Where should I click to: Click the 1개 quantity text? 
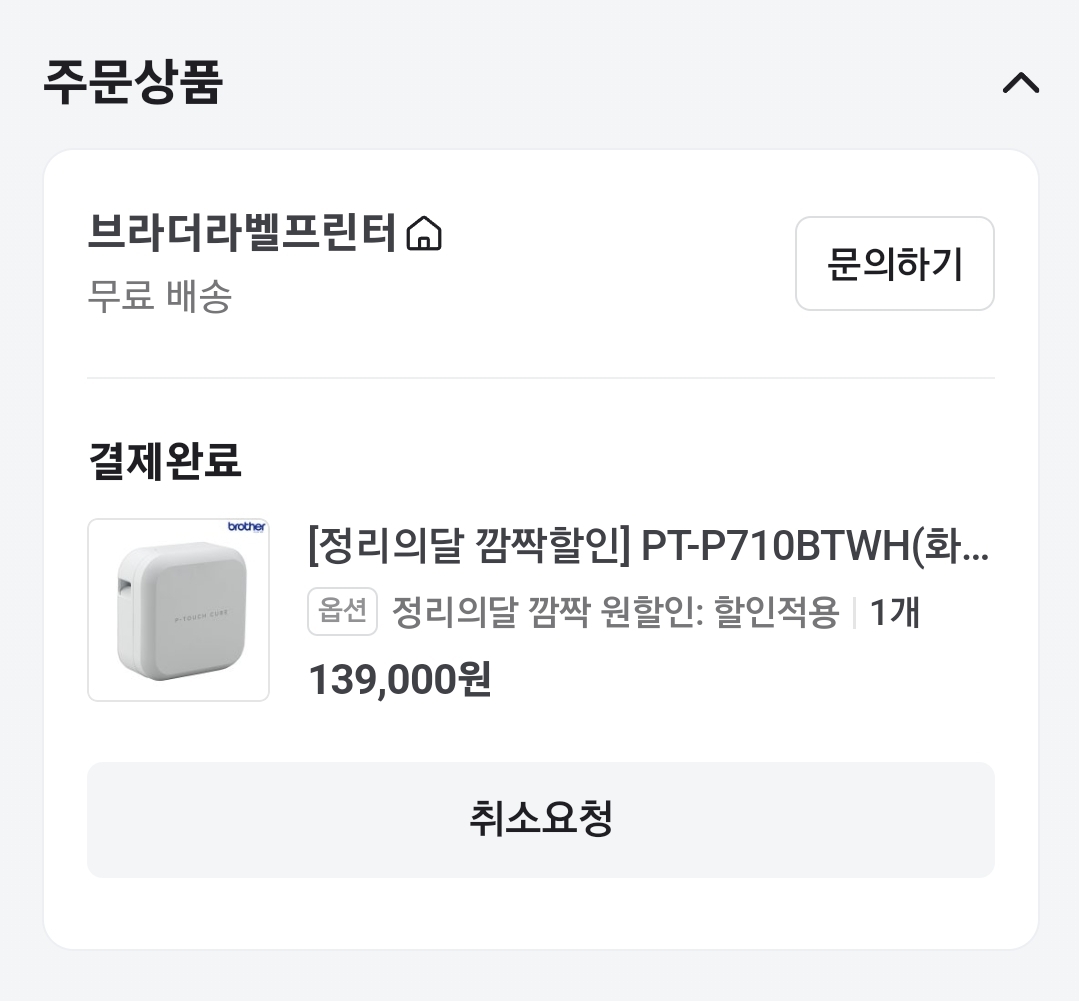(894, 611)
